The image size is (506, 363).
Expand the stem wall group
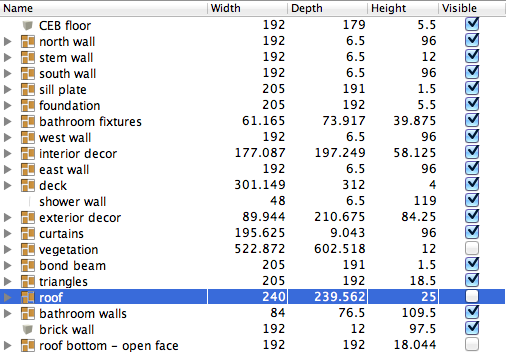pos(7,58)
